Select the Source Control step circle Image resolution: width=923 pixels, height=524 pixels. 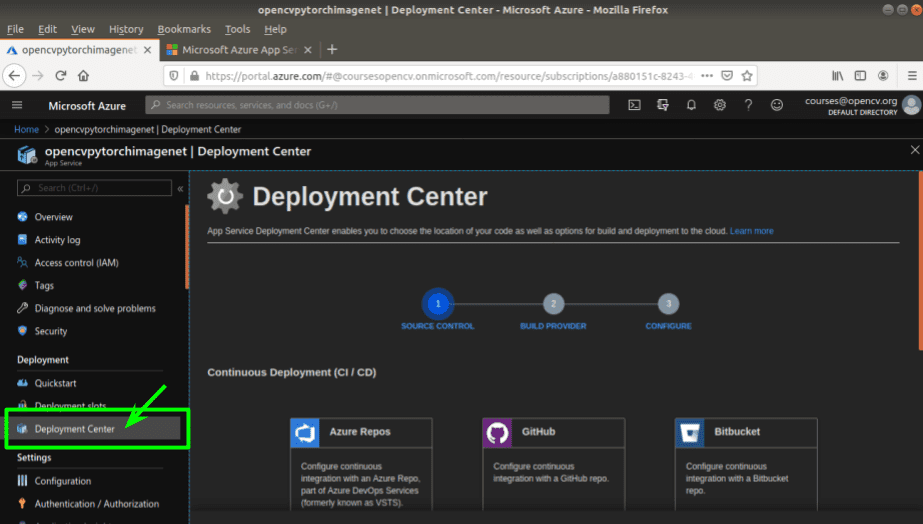437,304
